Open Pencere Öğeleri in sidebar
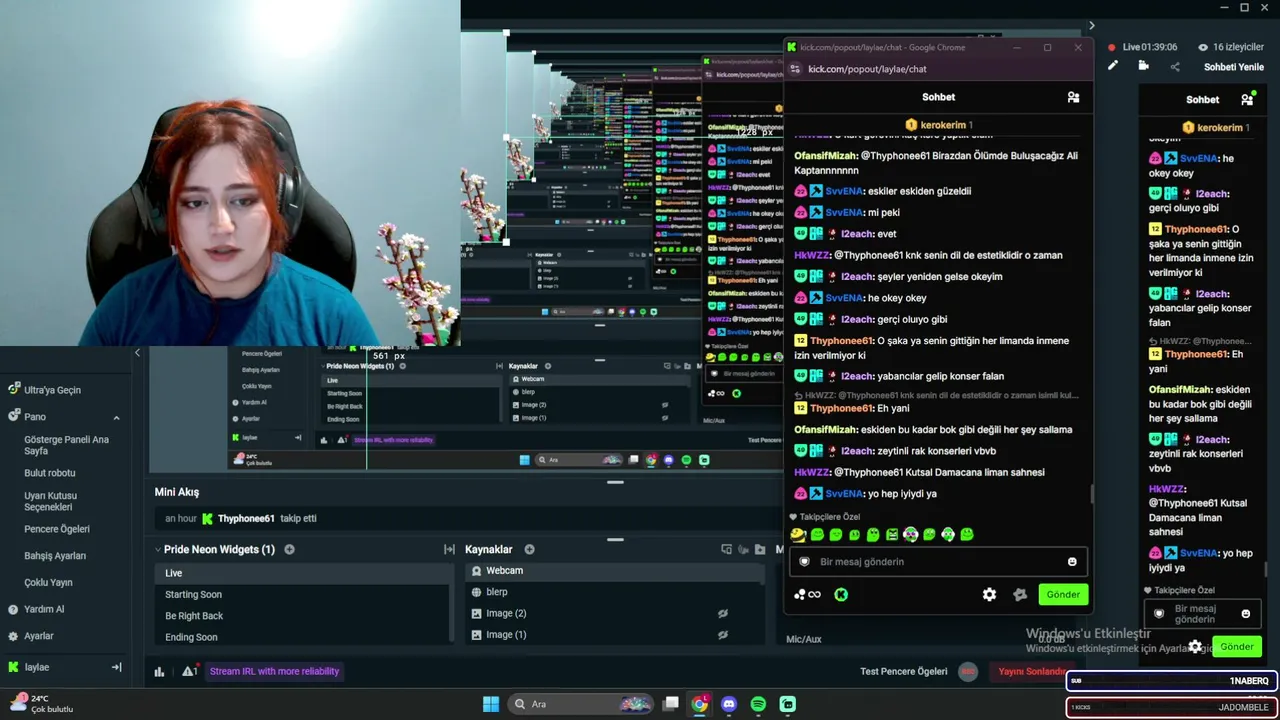The height and width of the screenshot is (720, 1280). (57, 529)
